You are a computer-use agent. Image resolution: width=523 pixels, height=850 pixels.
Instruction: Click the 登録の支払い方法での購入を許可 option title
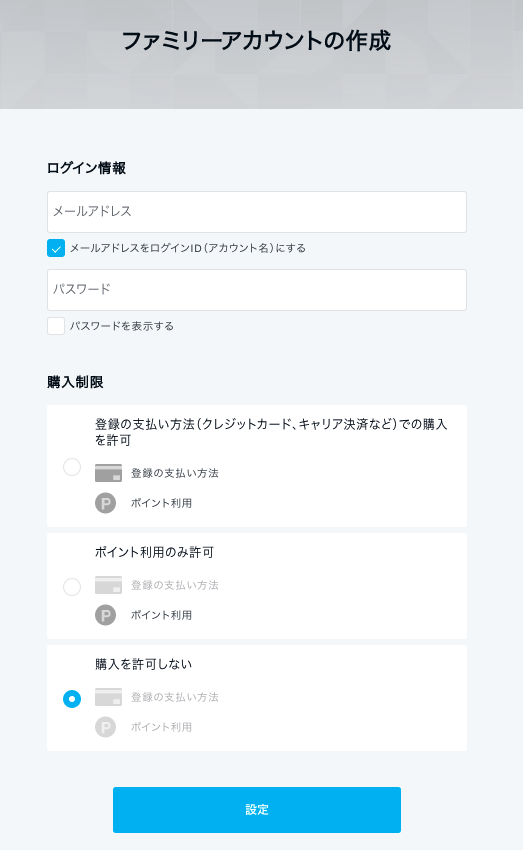(271, 432)
